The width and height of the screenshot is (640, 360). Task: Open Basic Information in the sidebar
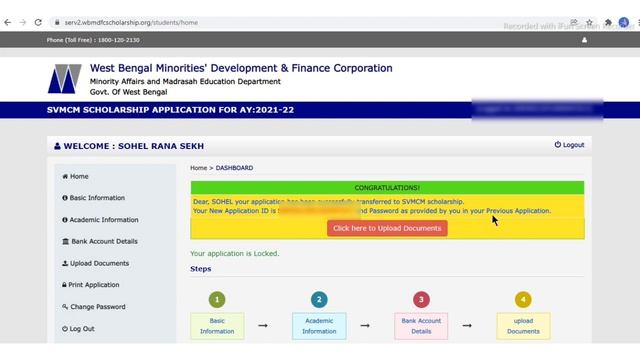93,198
